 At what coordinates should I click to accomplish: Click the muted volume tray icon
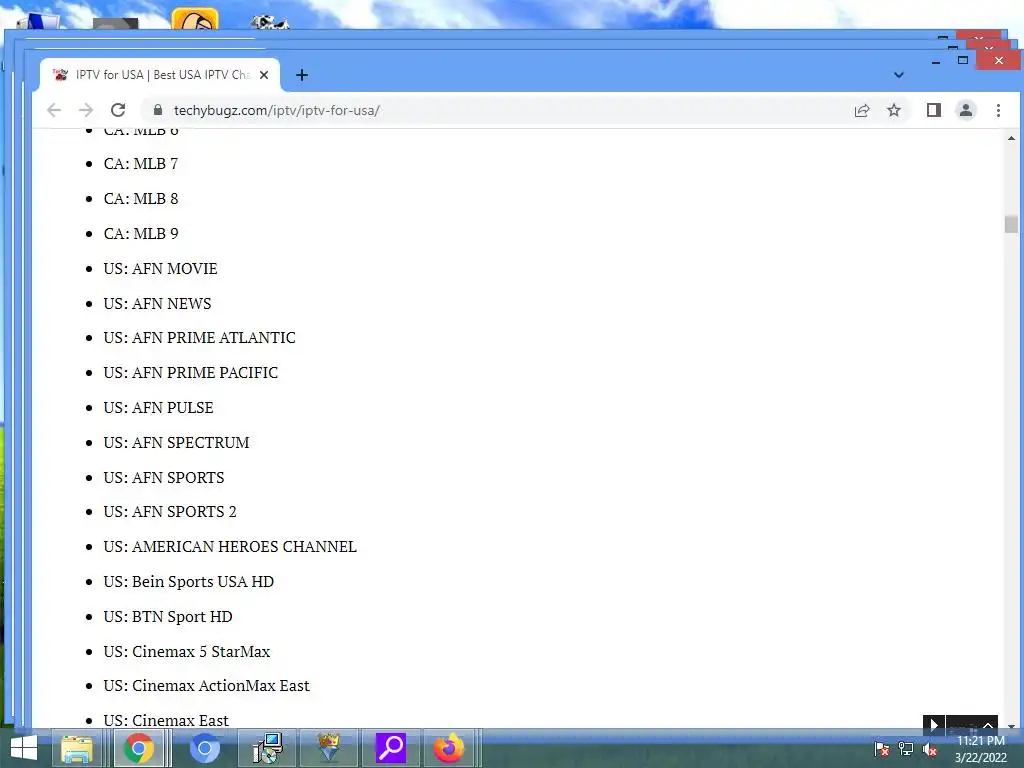pos(930,749)
